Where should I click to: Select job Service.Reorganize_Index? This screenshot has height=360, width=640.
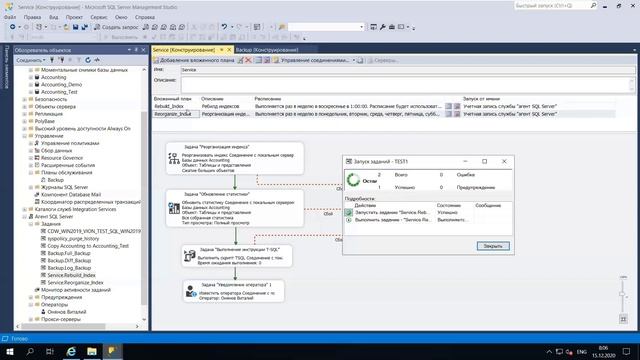click(75, 283)
